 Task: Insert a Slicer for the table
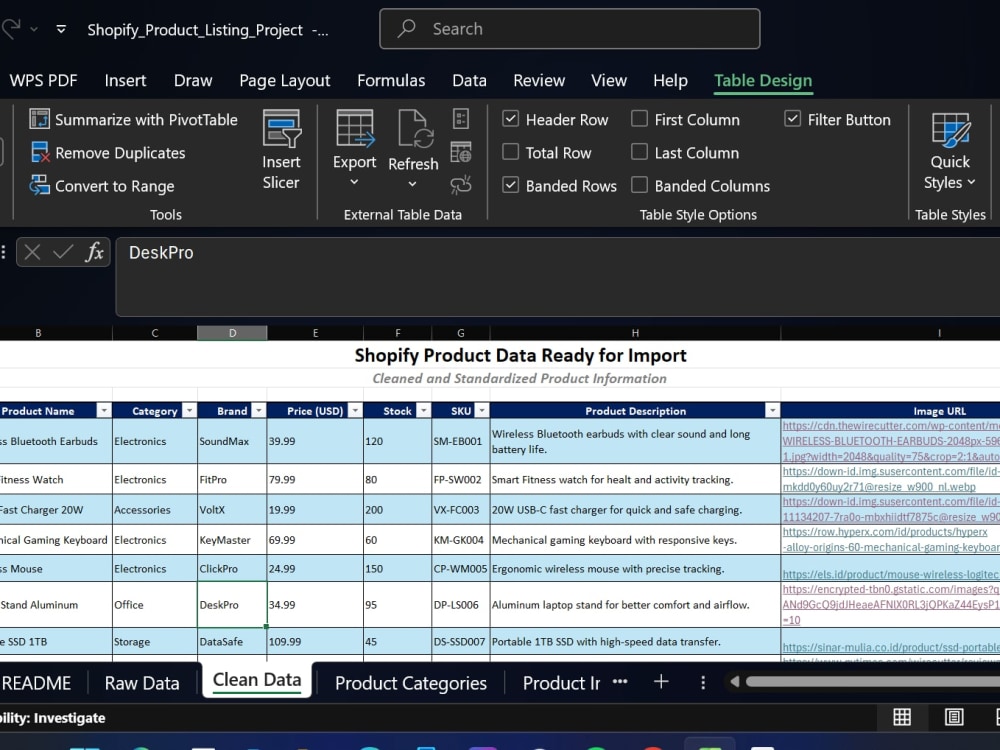pos(281,150)
